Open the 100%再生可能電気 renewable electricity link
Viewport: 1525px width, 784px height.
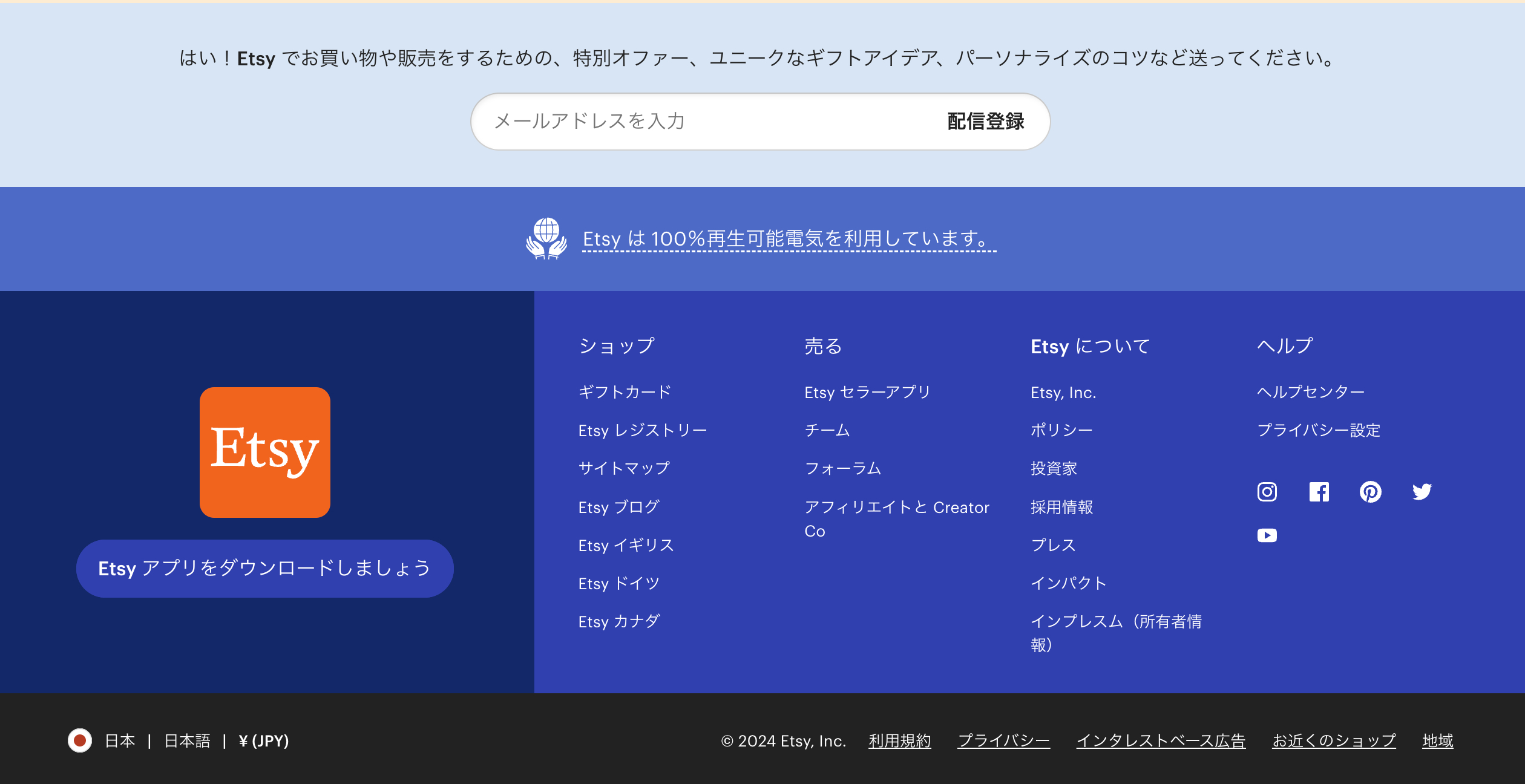point(789,239)
